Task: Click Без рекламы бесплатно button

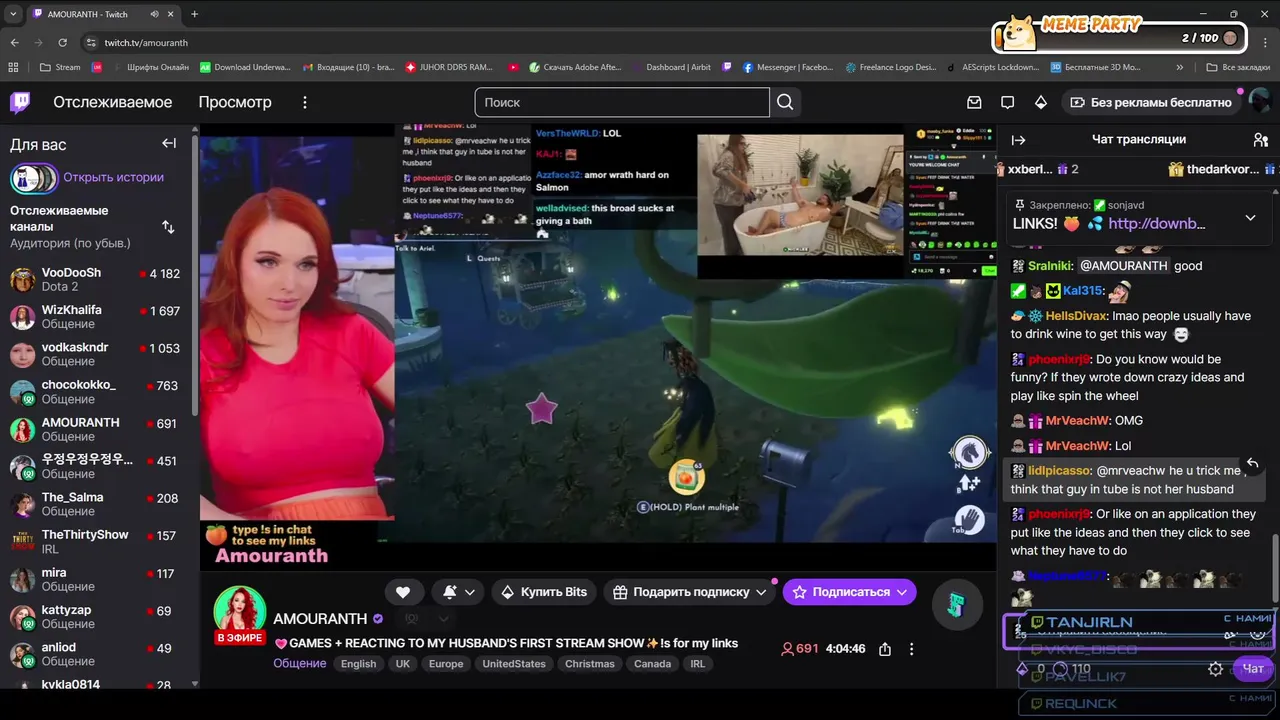Action: click(x=1151, y=102)
